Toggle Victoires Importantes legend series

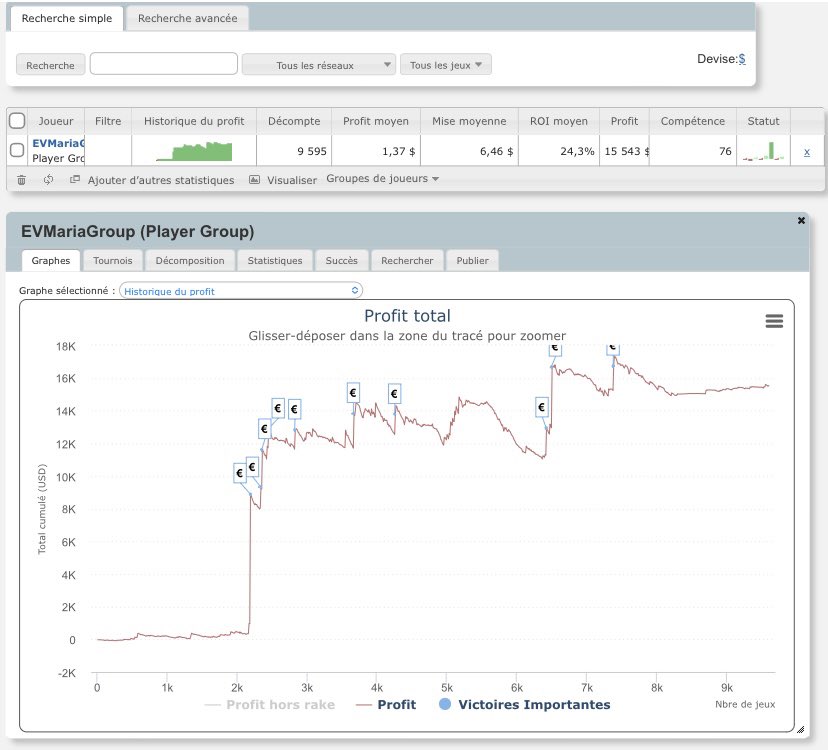tap(524, 705)
